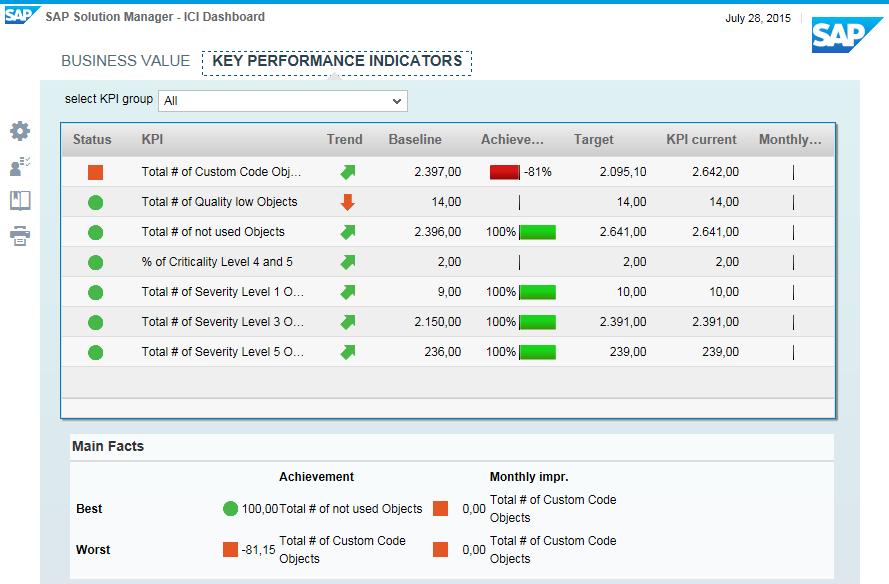Click green trend arrow of Custom Code Obj row
The image size is (889, 584).
(x=348, y=172)
